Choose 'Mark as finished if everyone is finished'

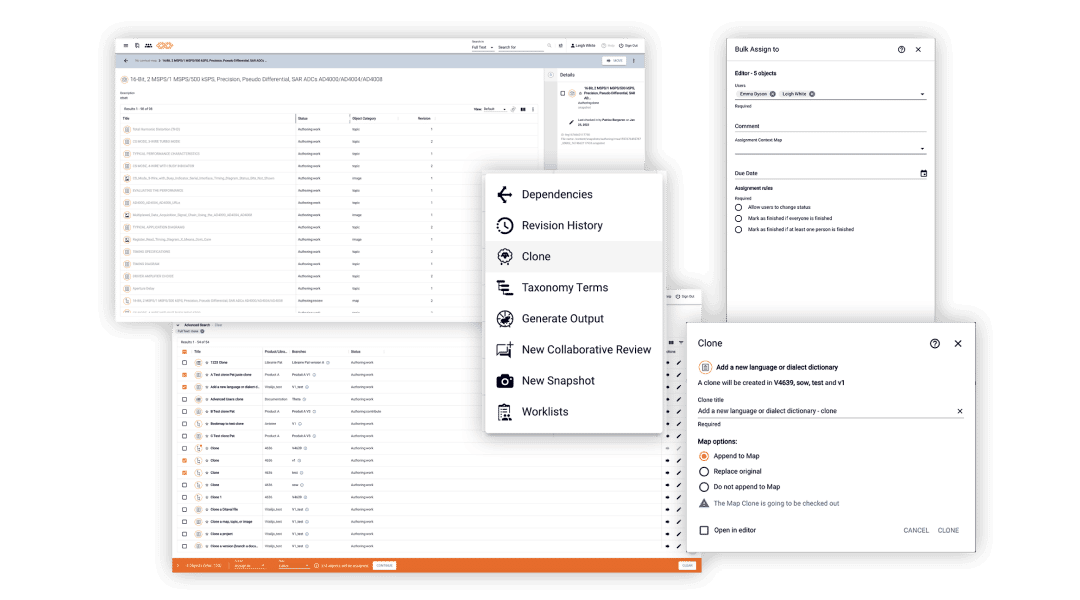coord(738,218)
